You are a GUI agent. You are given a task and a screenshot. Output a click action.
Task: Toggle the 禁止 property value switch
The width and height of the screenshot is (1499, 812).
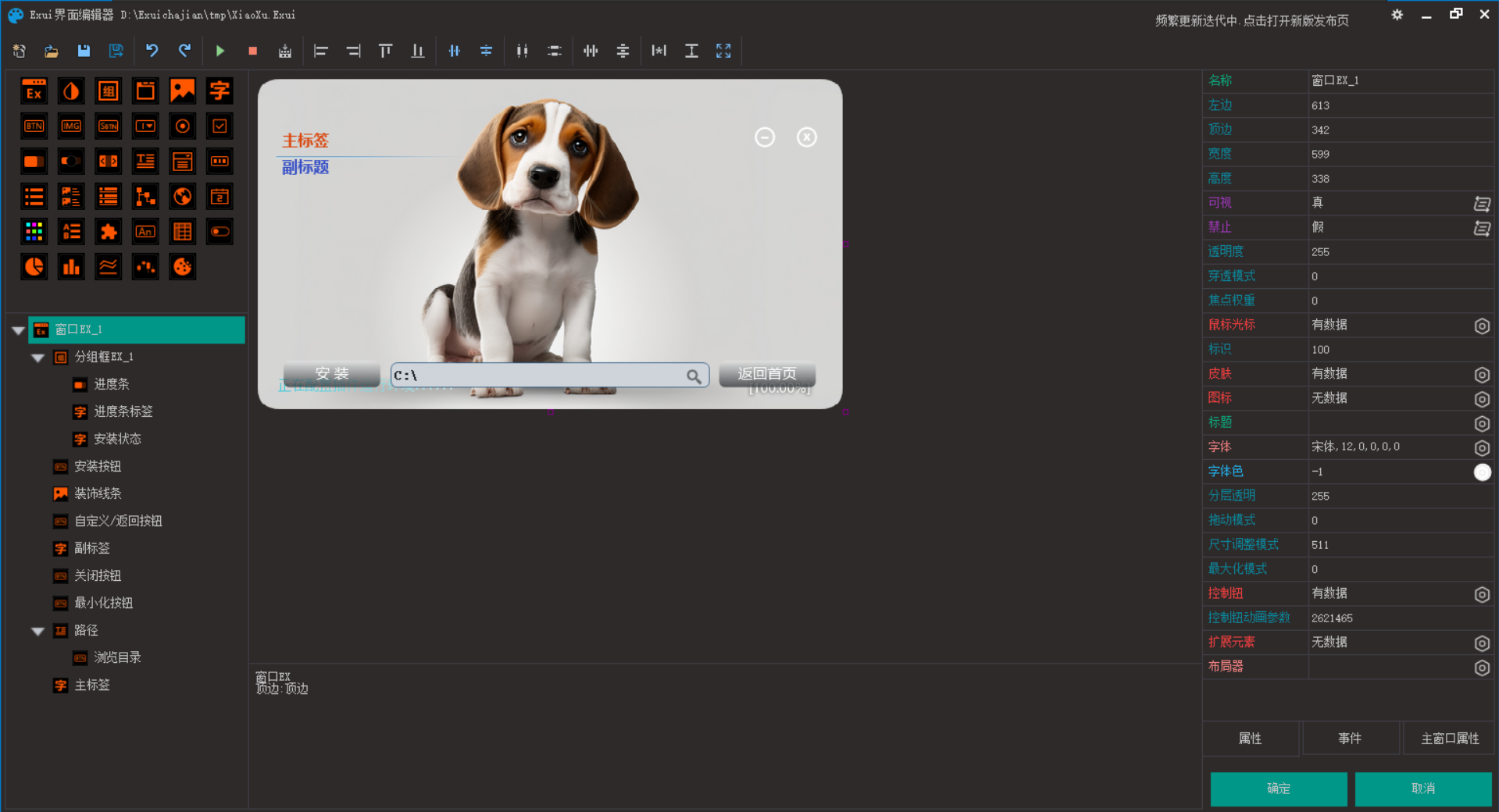(x=1481, y=228)
